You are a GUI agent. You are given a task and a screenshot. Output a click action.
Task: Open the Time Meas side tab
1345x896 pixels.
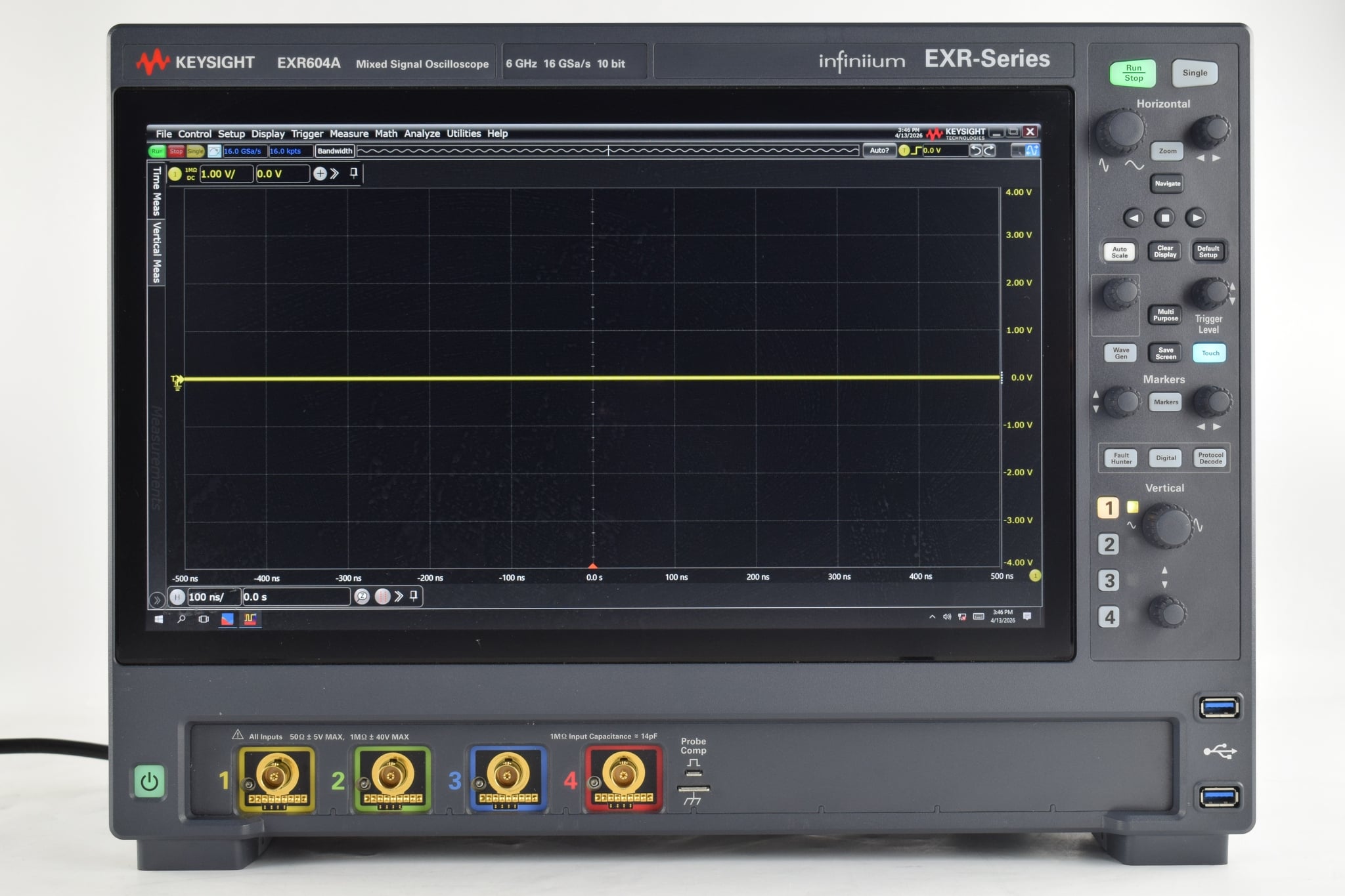(x=156, y=190)
